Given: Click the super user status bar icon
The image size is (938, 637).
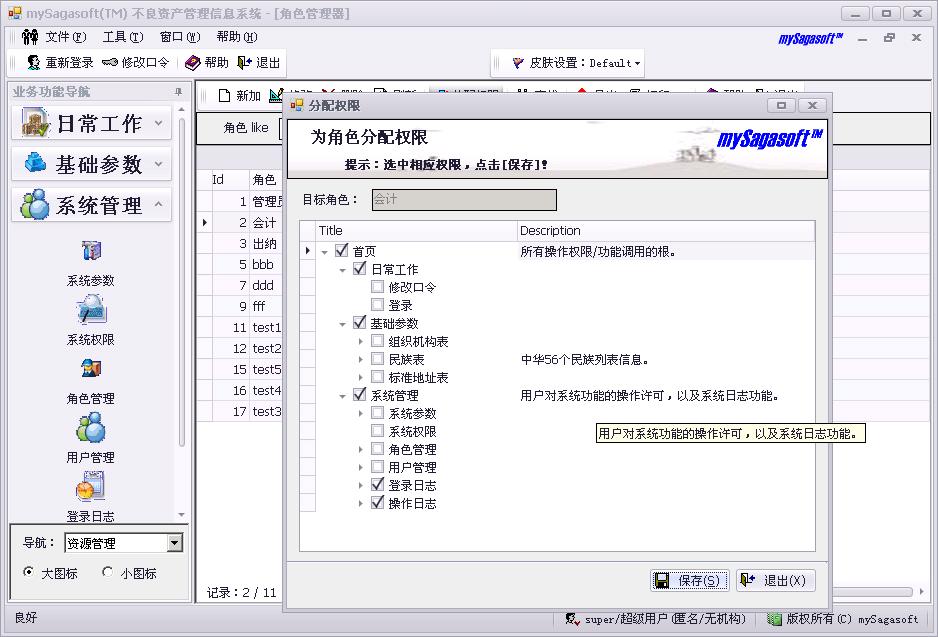Looking at the screenshot, I should coord(572,619).
